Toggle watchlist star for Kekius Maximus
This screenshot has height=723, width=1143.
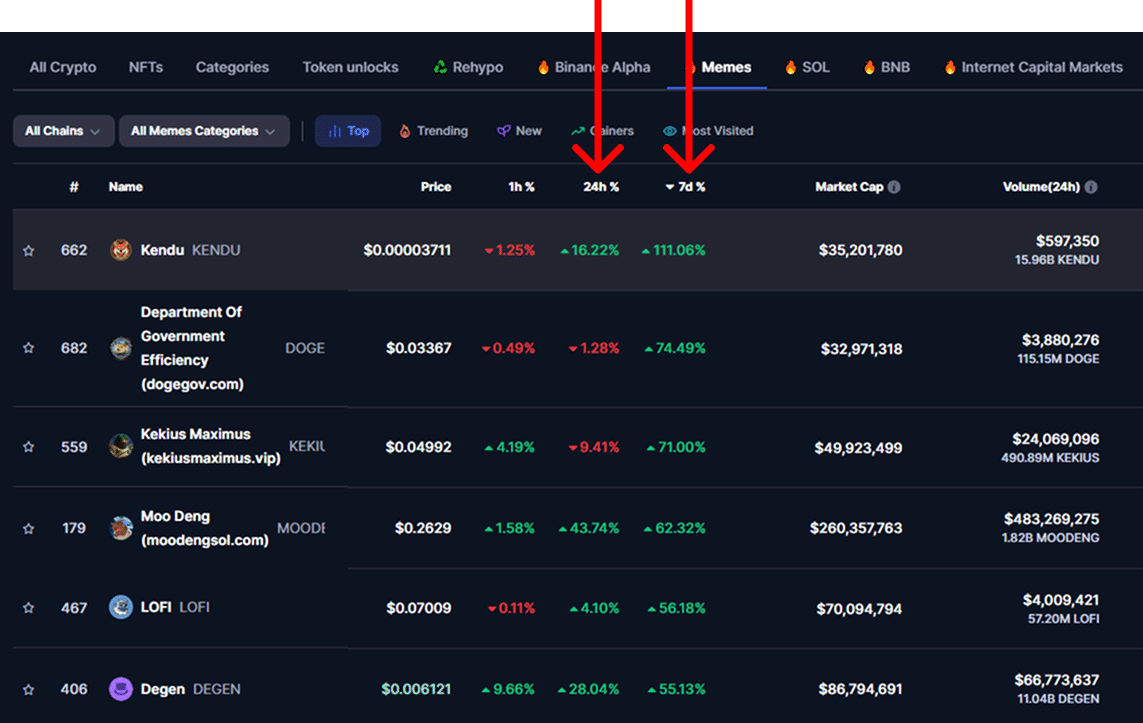click(x=28, y=447)
